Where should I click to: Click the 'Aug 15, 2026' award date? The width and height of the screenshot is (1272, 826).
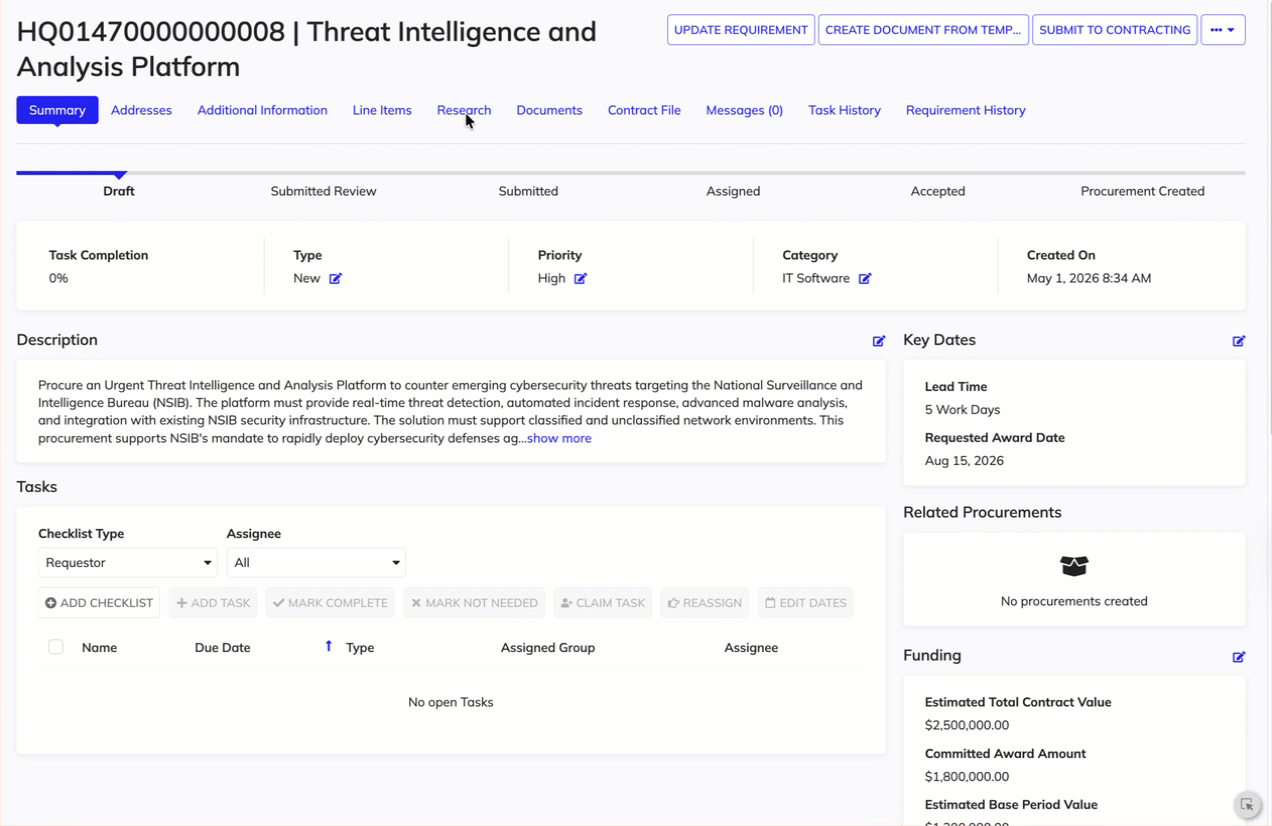pyautogui.click(x=964, y=461)
